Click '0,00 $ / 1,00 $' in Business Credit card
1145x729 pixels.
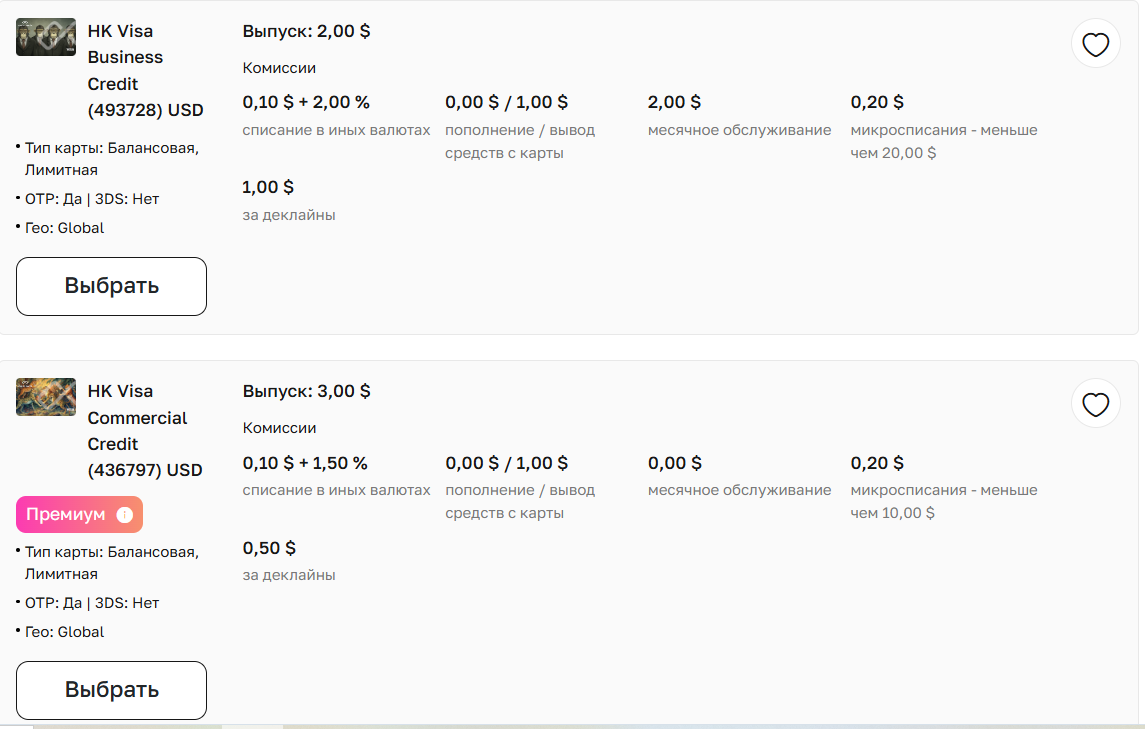coord(506,102)
